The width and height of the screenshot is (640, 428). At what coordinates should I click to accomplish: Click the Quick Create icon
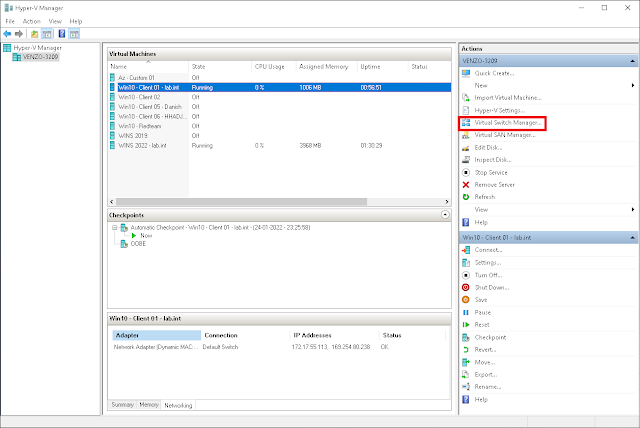tap(466, 73)
